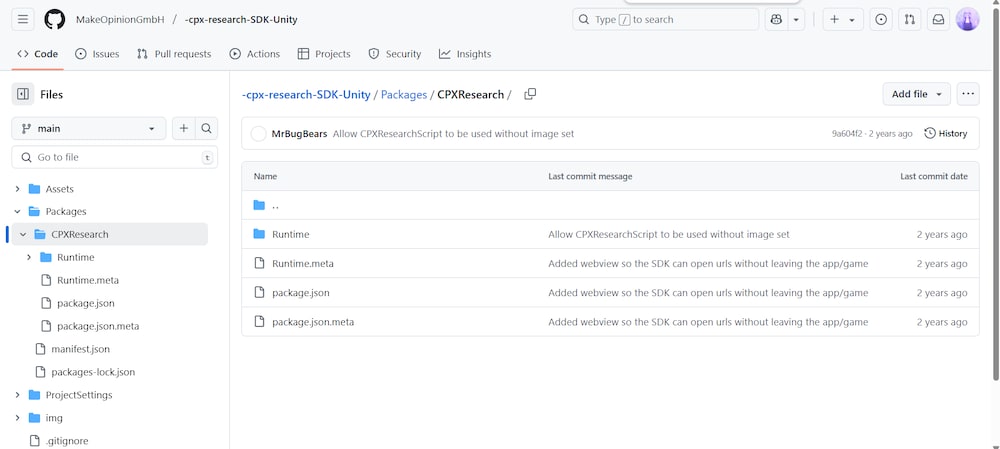View commit History
The width and height of the screenshot is (1000, 449).
(946, 134)
